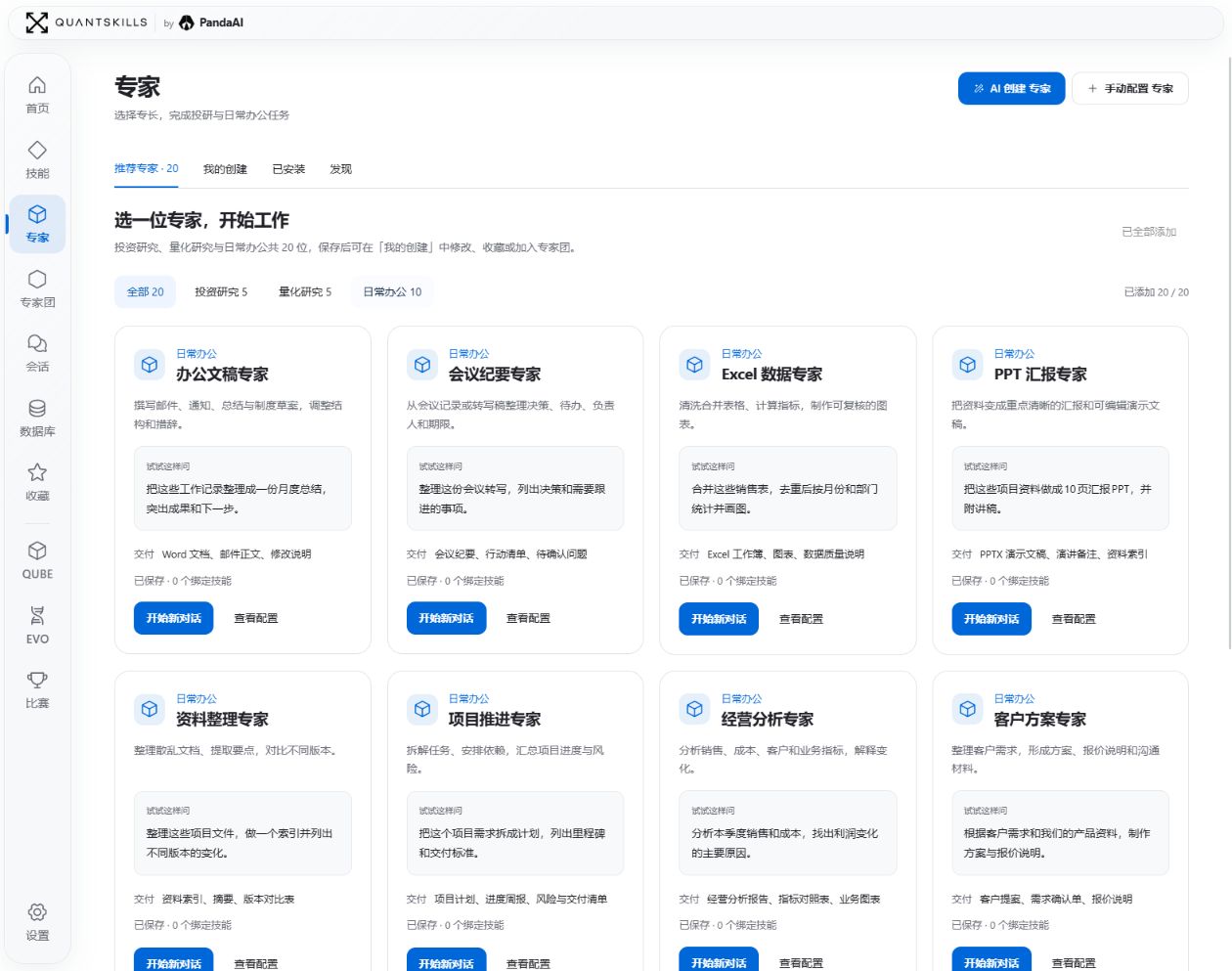1232x971 pixels.
Task: Click the cube icon on 办公文稿专家 card
Action: tap(150, 365)
